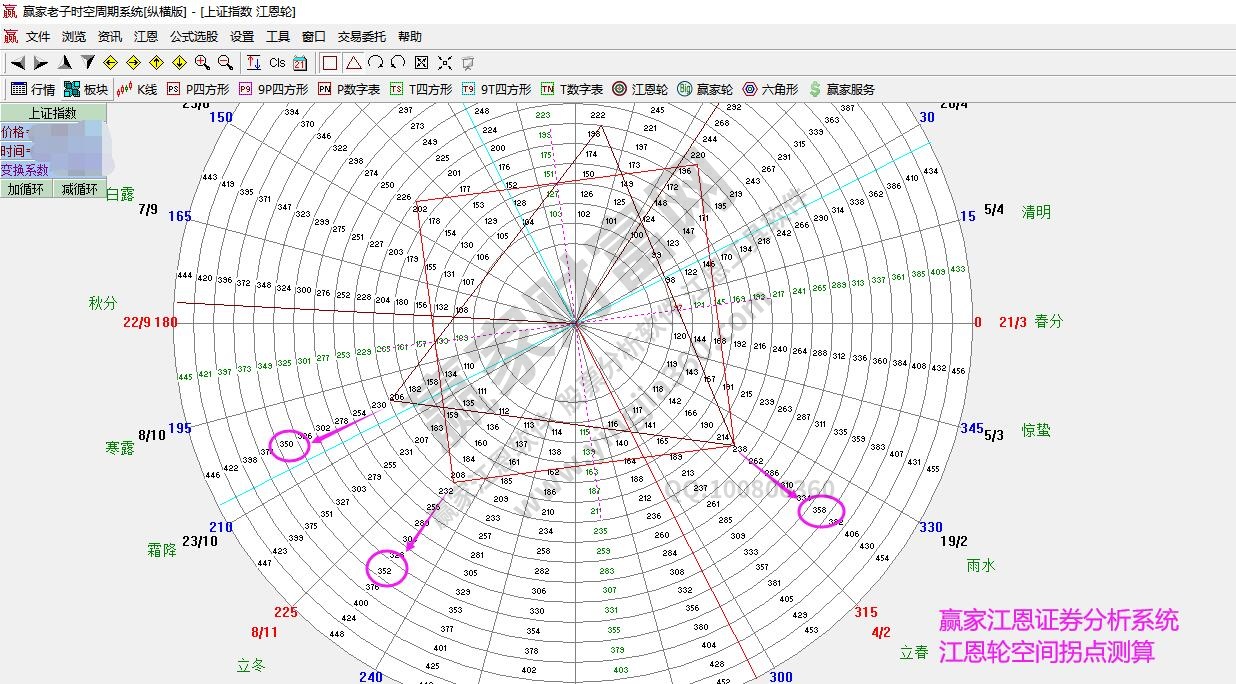1236x684 pixels.
Task: Click the zoom out magnifier icon
Action: click(226, 62)
